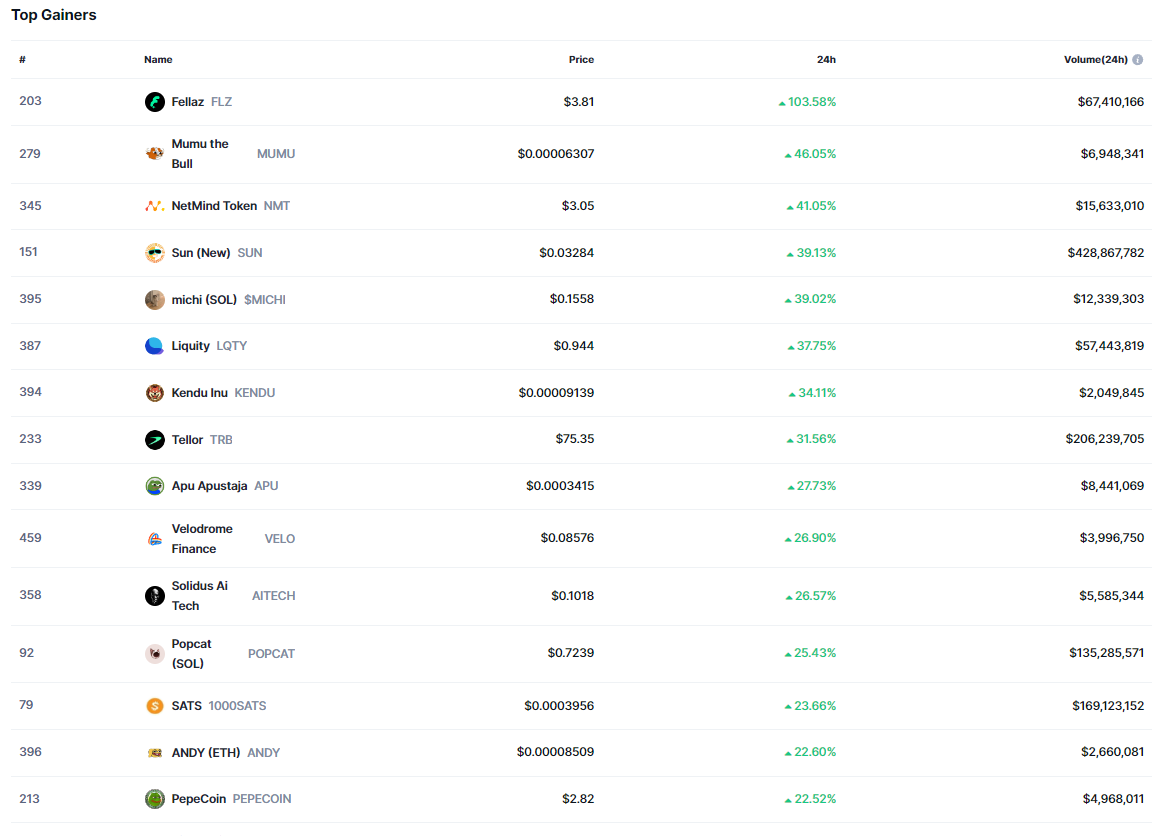This screenshot has width=1170, height=836.
Task: Open the ANDY (ETH) coin page
Action: pyautogui.click(x=206, y=753)
